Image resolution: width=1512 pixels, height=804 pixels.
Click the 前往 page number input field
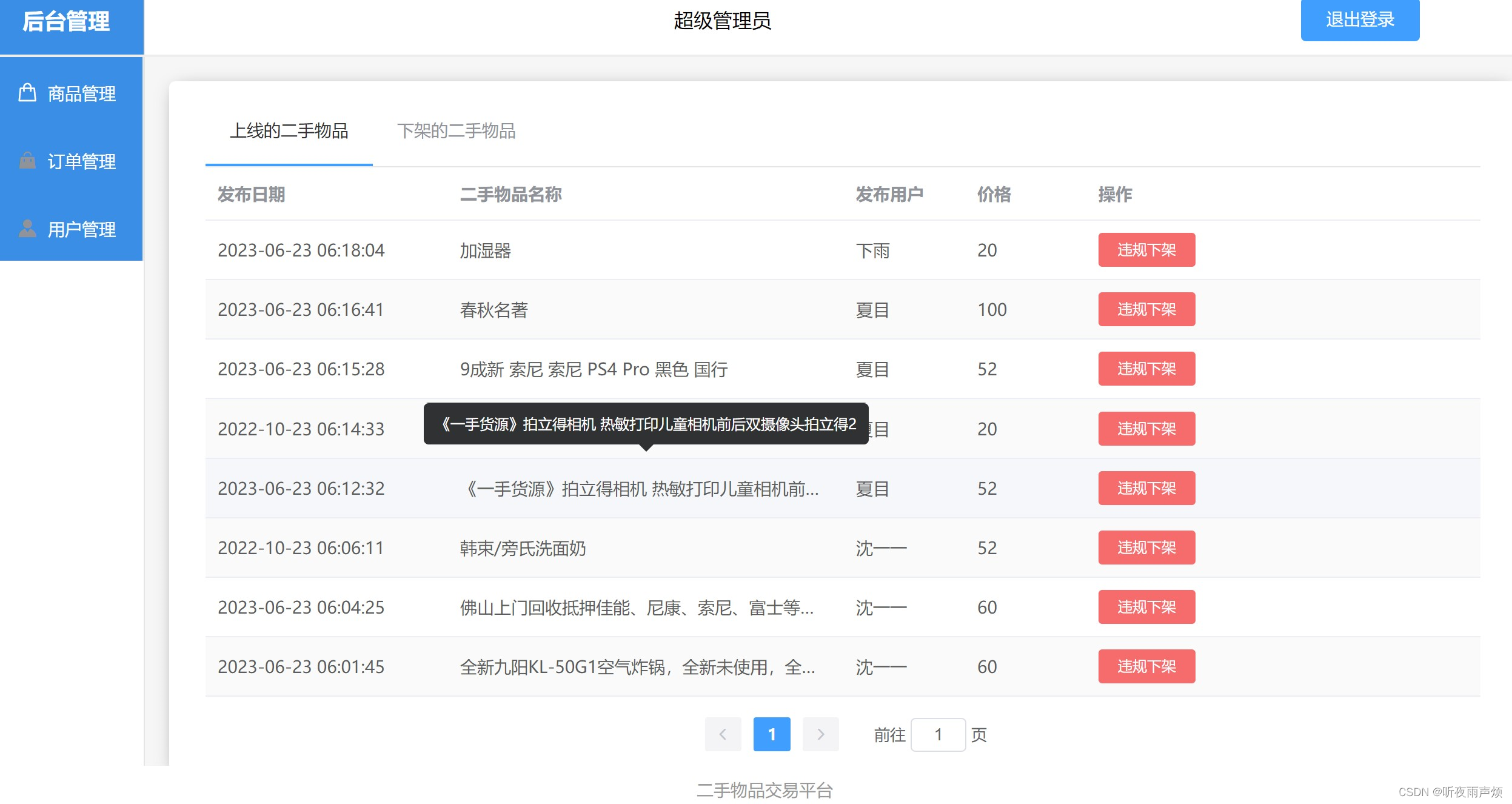click(x=938, y=734)
